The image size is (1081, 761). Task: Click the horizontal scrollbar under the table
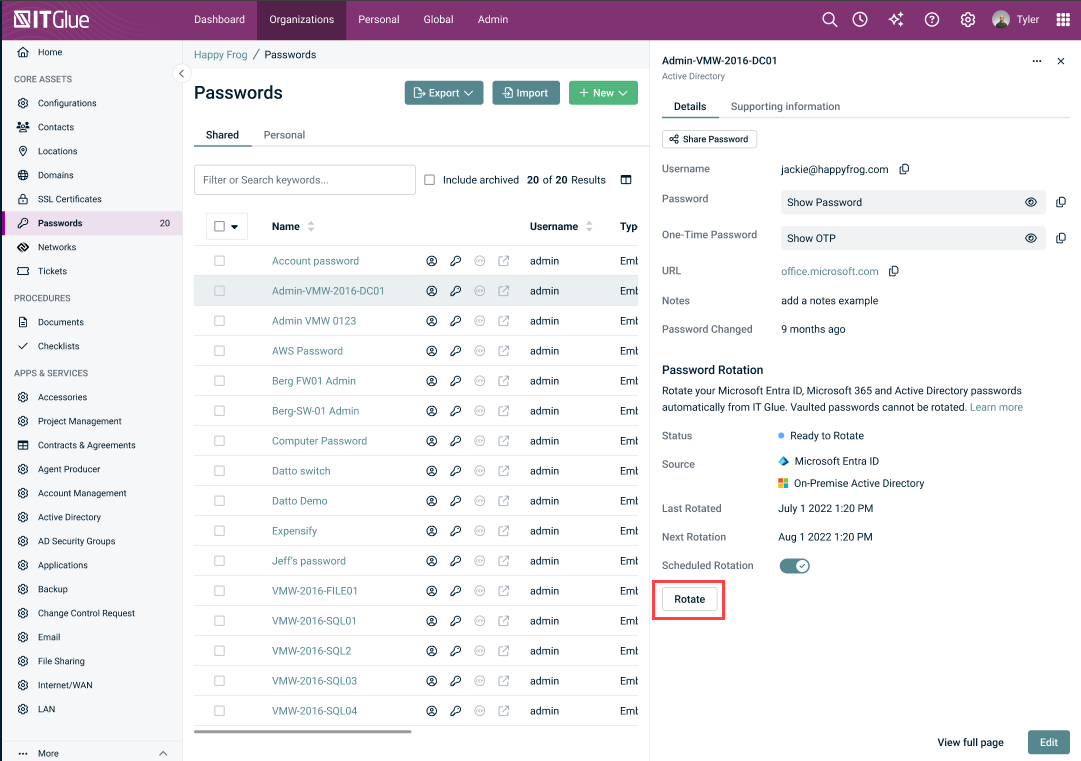point(303,731)
